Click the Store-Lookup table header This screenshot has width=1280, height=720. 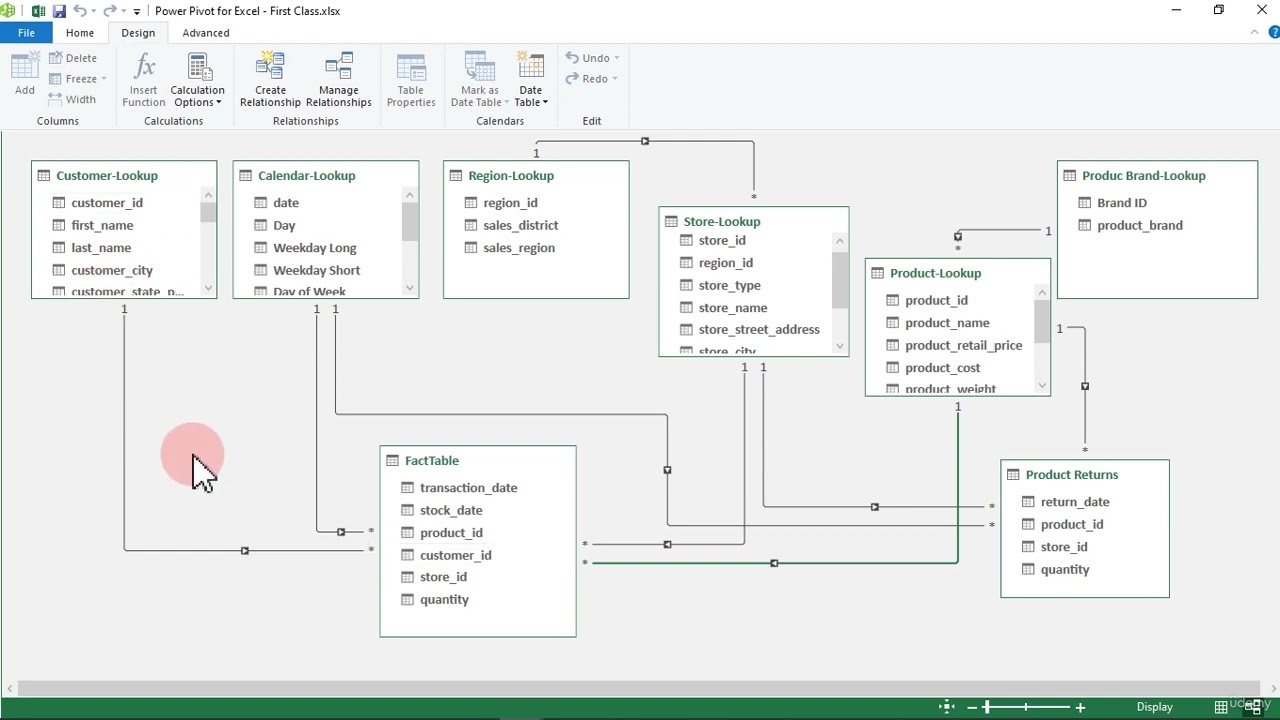[x=754, y=220]
